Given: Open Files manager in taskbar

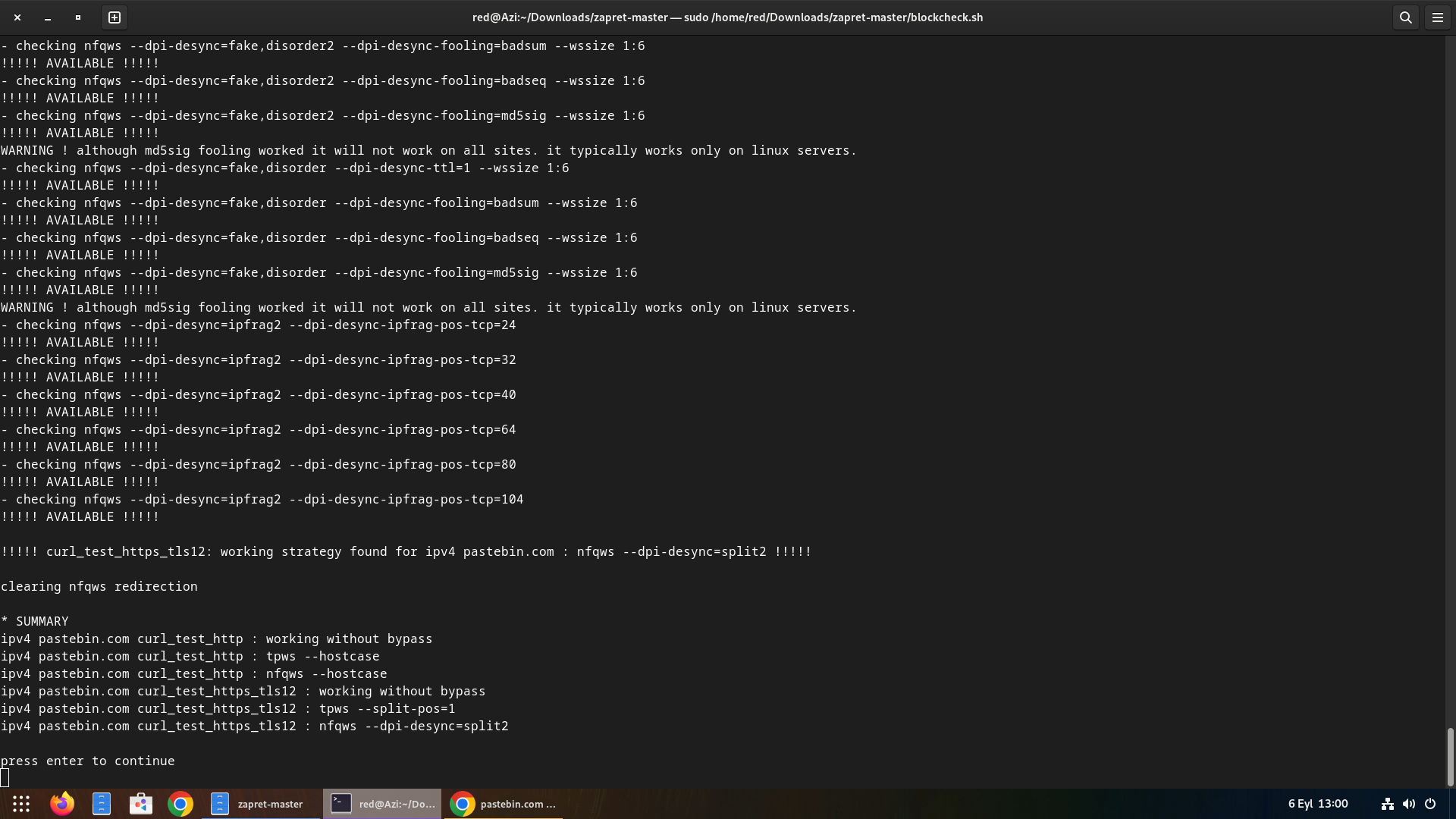Looking at the screenshot, I should (102, 804).
